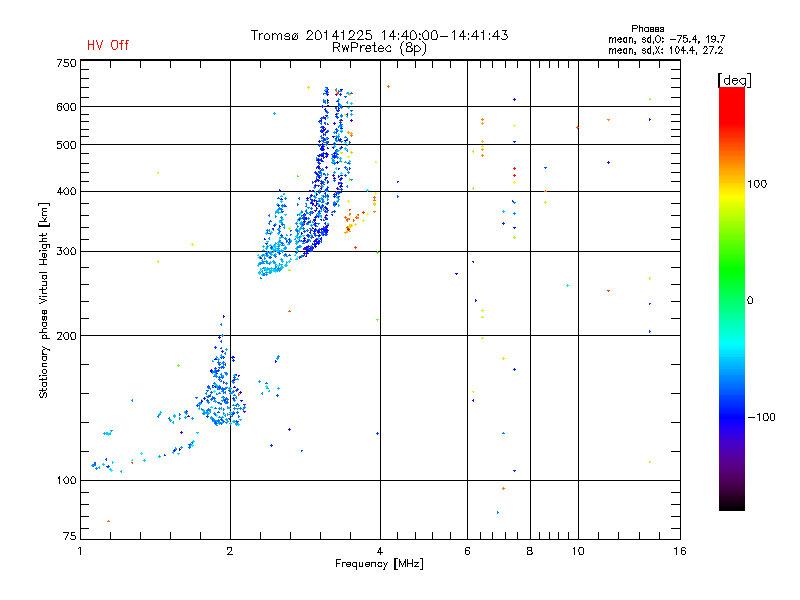The height and width of the screenshot is (600, 800).
Task: Click the 750 y-axis tick label
Action: (66, 63)
